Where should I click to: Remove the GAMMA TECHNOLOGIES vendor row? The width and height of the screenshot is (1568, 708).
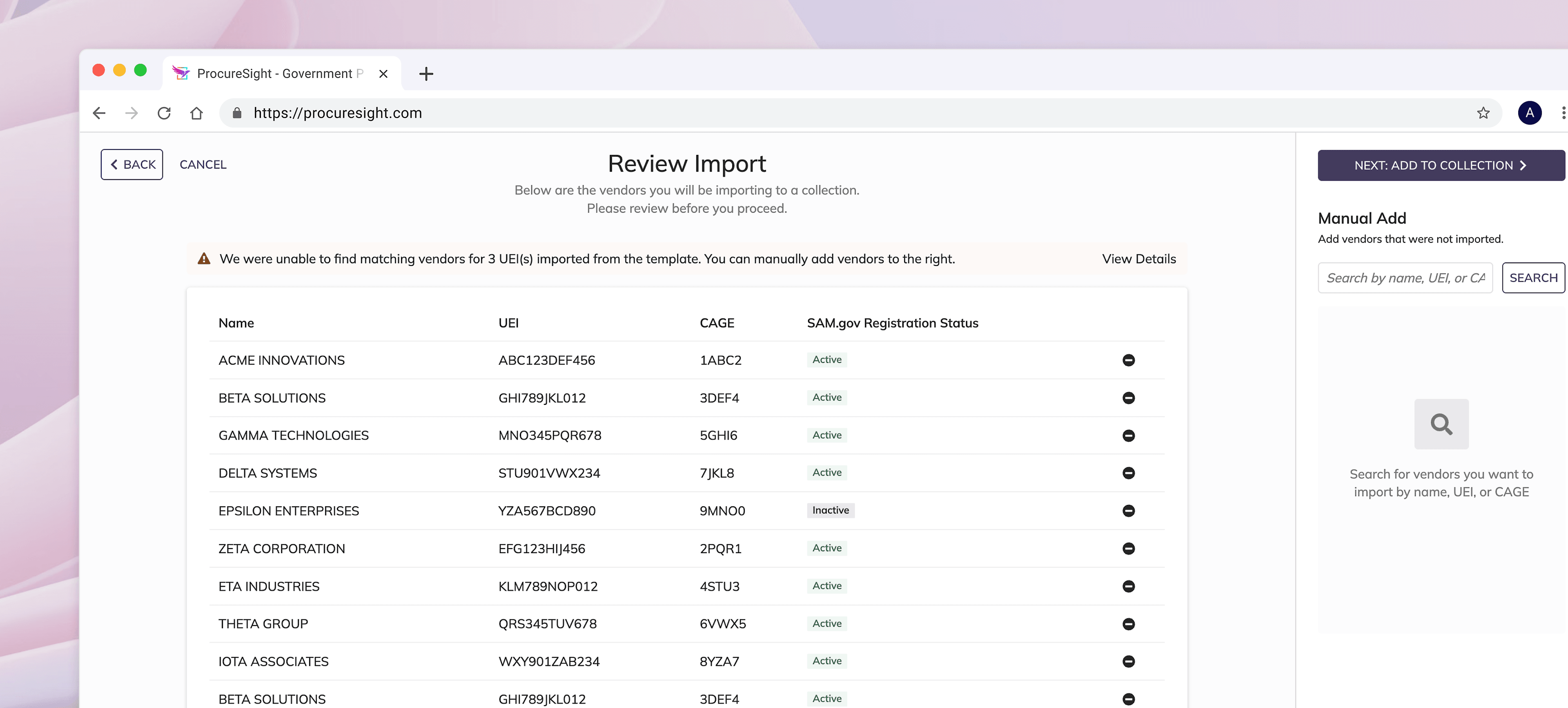(1128, 435)
